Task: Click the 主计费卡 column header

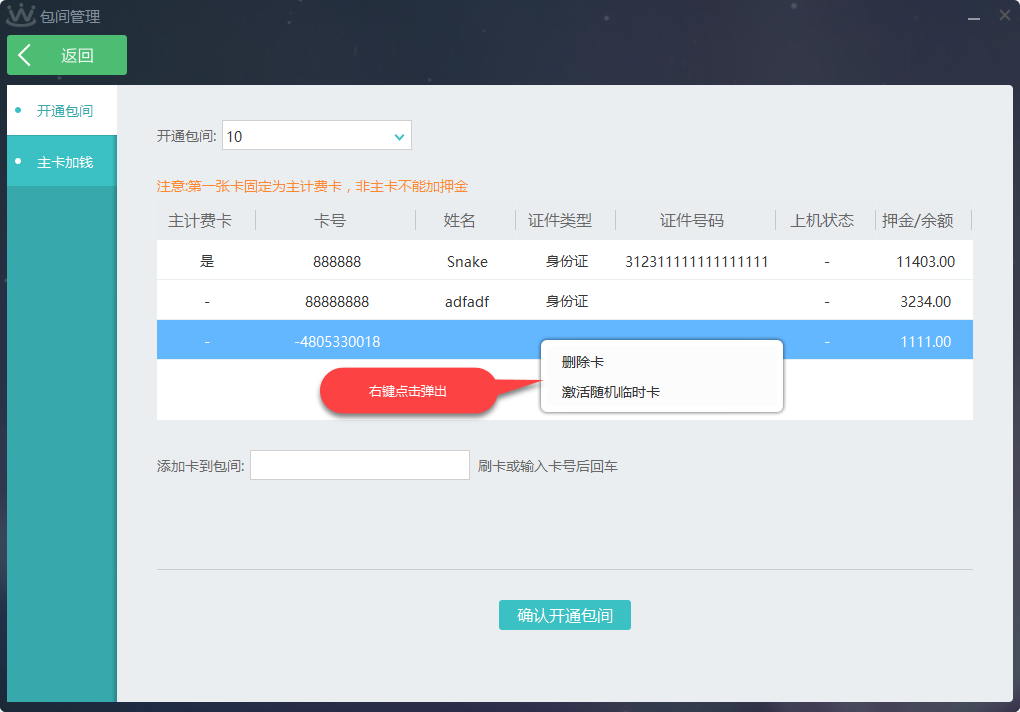Action: 200,221
